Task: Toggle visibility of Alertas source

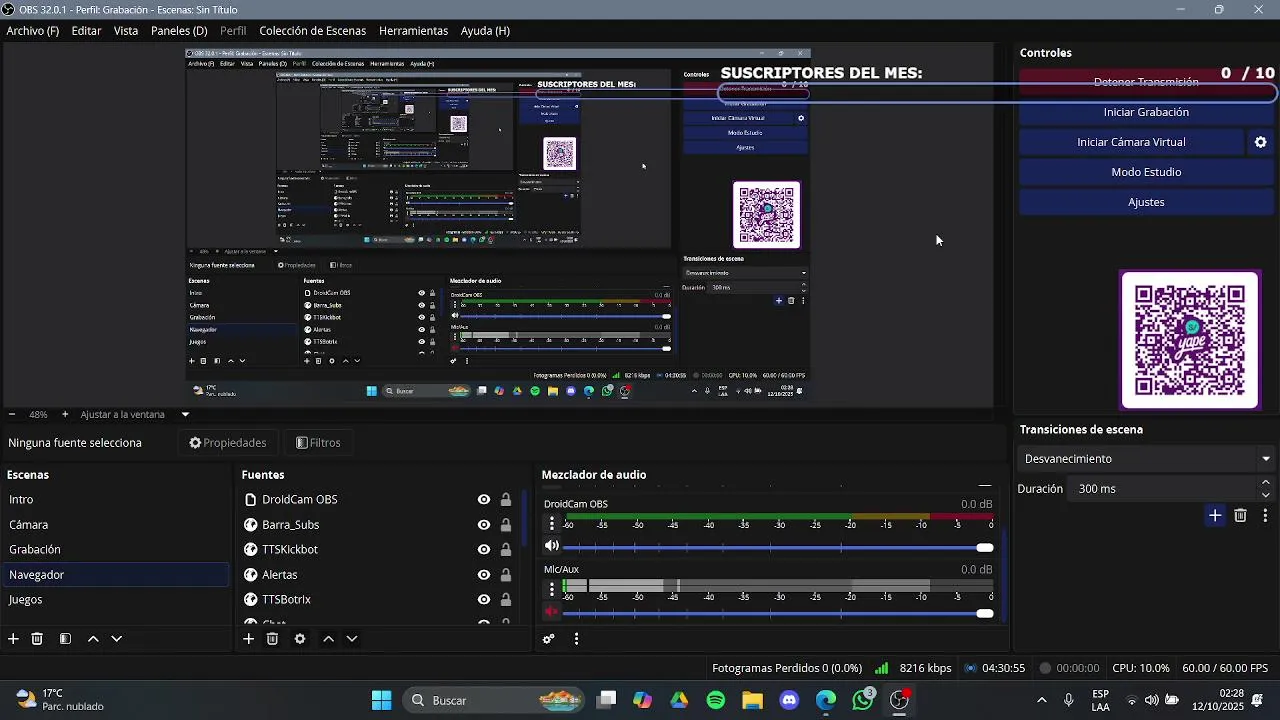Action: pyautogui.click(x=484, y=575)
